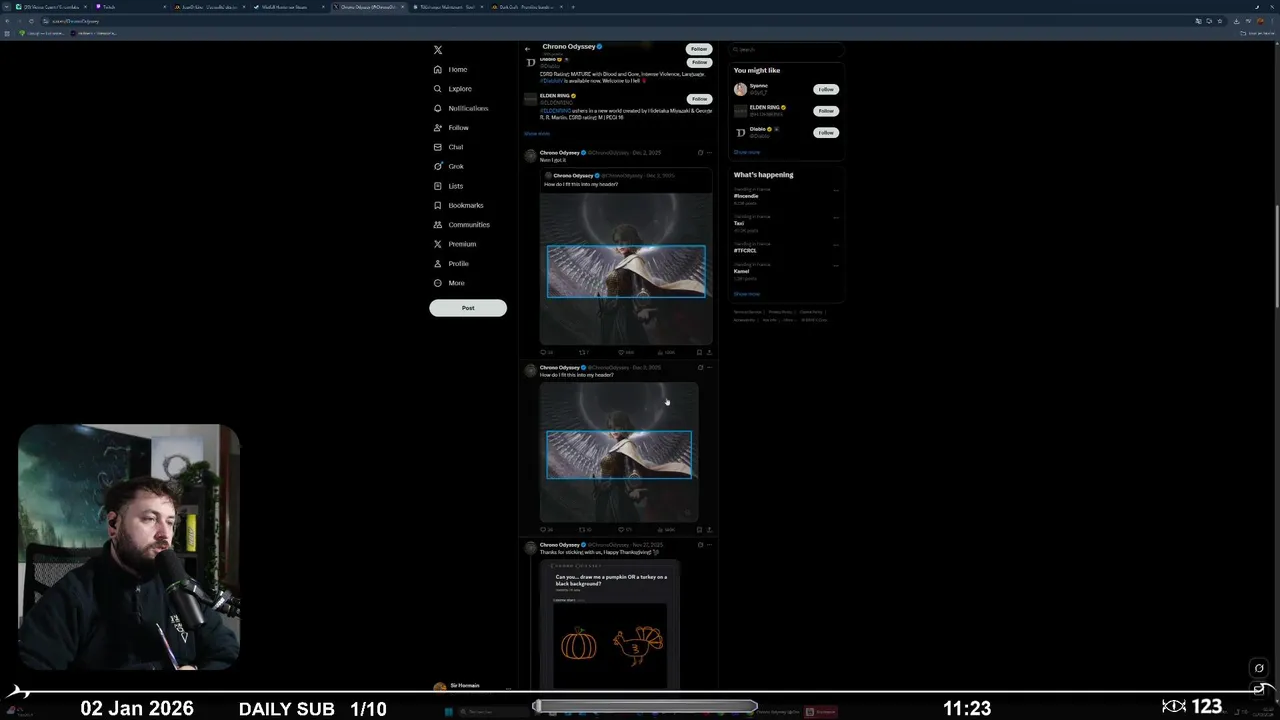Follow Diablo in the feed suggestion

699,62
